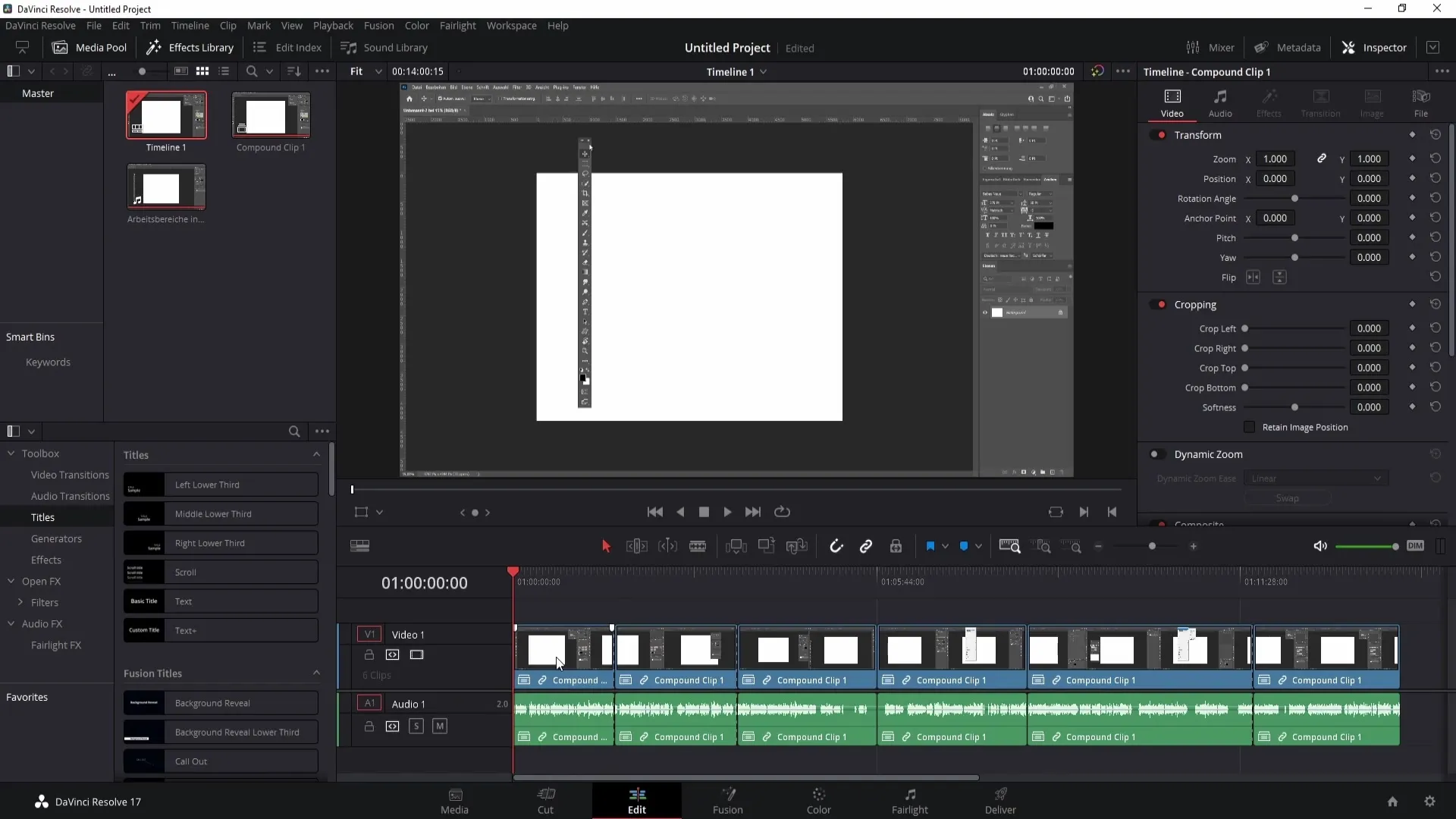1456x819 pixels.
Task: Open the Playback menu
Action: (333, 25)
